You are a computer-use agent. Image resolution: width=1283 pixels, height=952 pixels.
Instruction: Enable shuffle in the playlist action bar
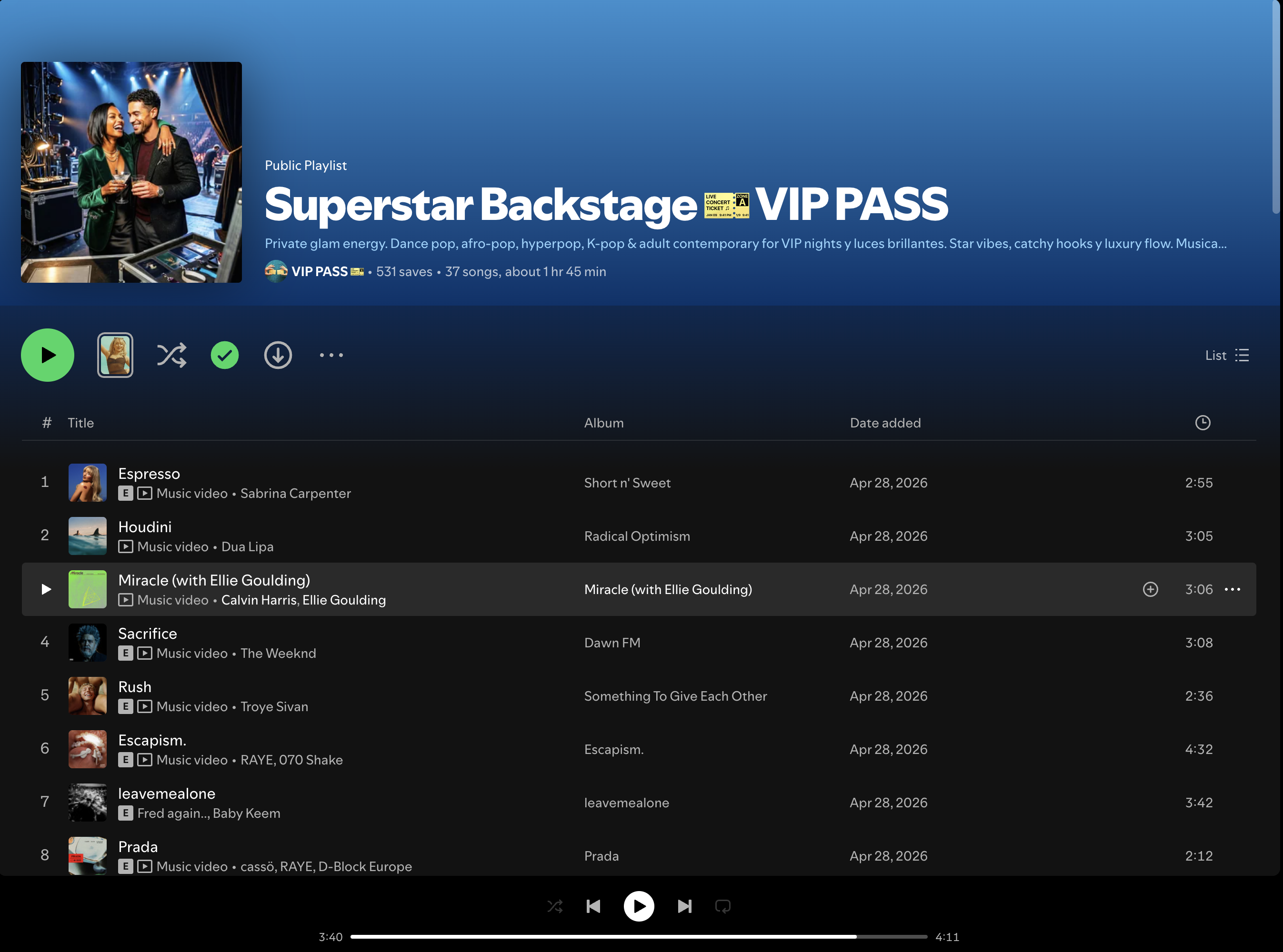click(171, 355)
